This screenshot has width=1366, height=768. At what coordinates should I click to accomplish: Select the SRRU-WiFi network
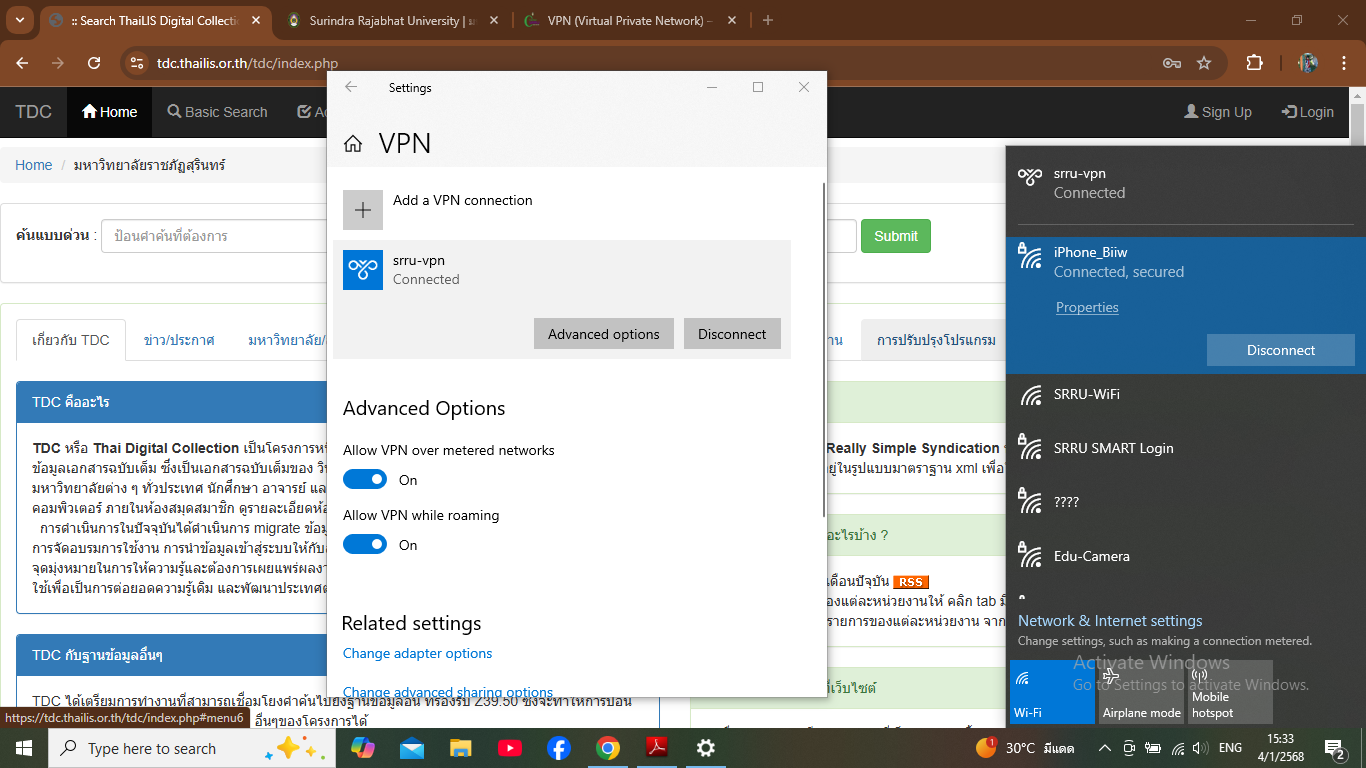pos(1186,394)
